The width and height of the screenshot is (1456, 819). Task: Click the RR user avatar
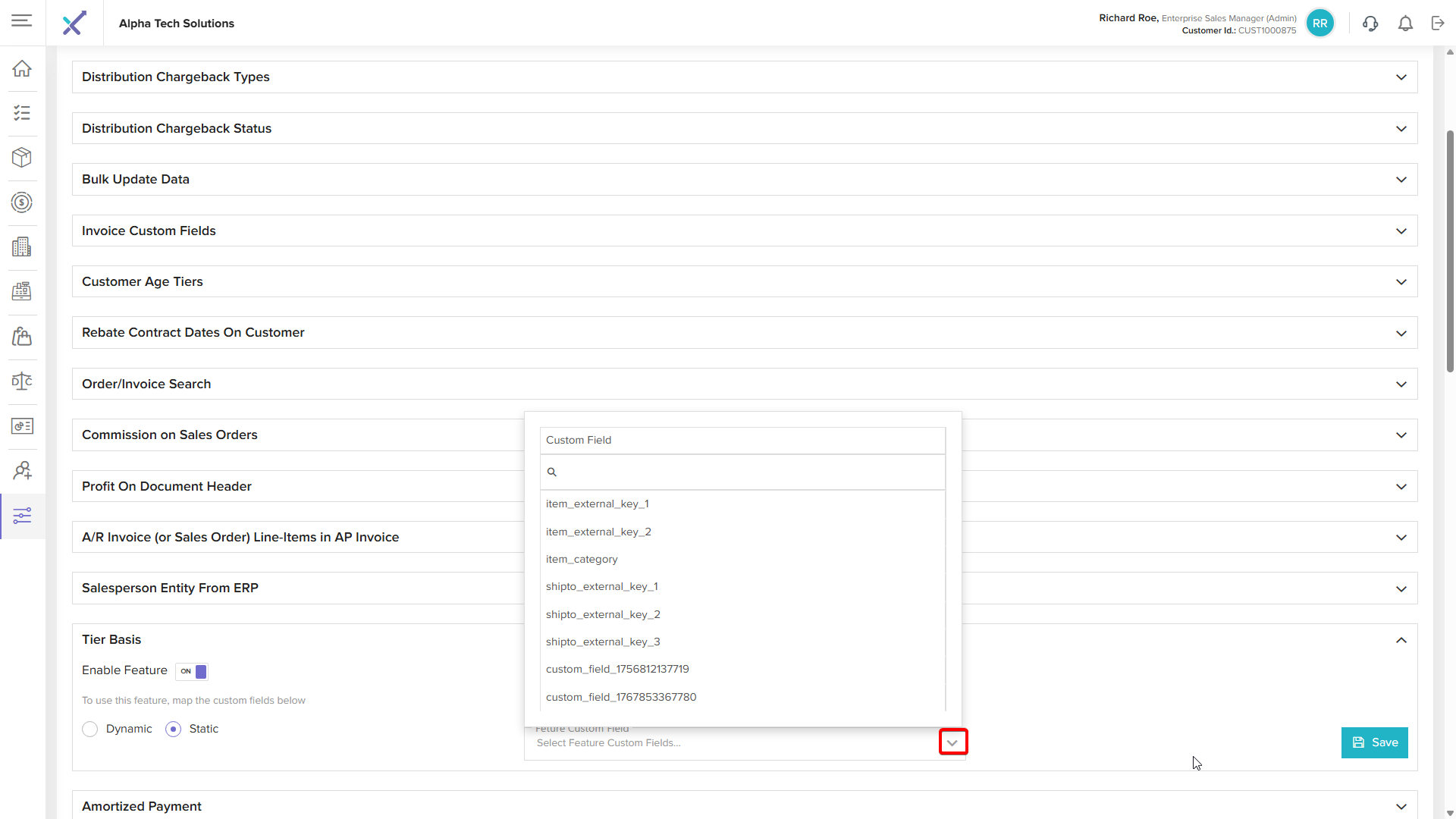pyautogui.click(x=1319, y=24)
